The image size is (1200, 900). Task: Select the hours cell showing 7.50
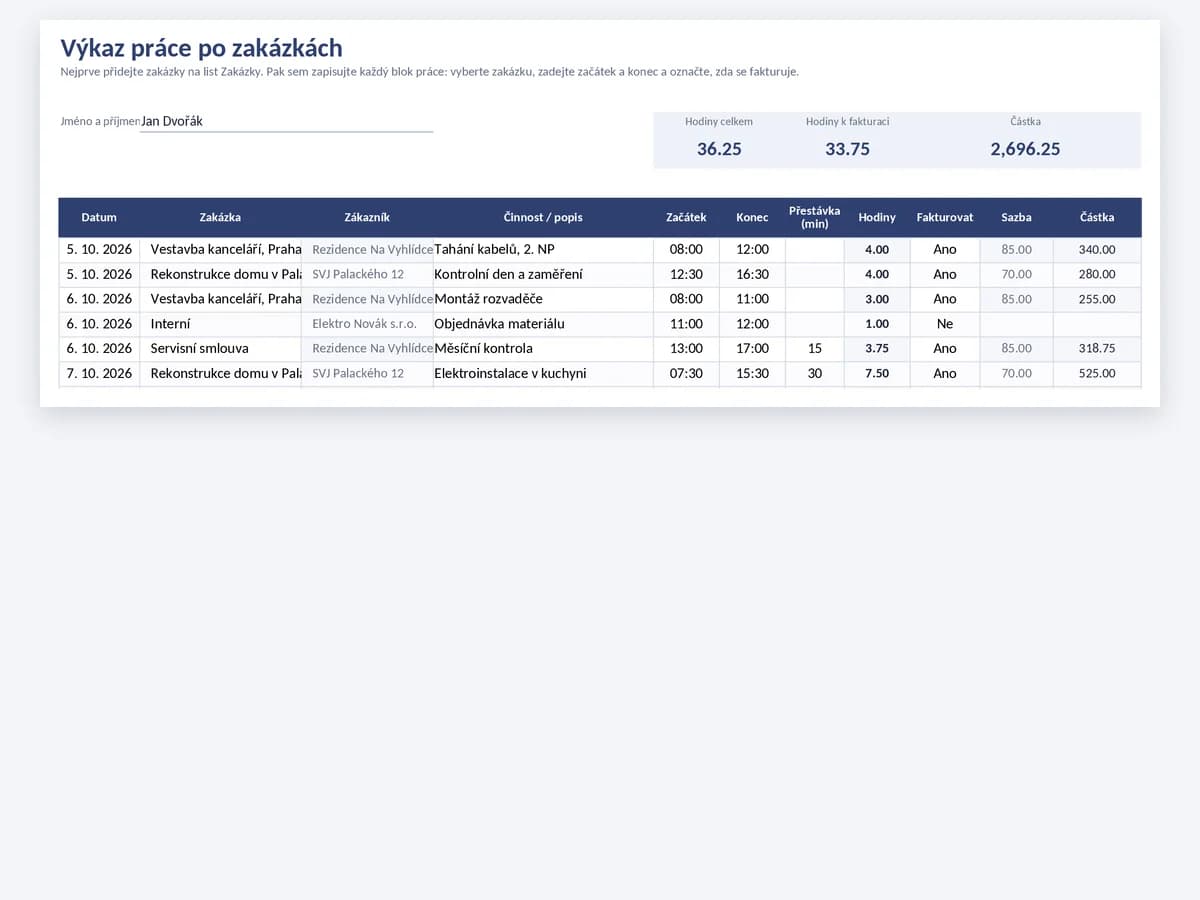point(877,374)
